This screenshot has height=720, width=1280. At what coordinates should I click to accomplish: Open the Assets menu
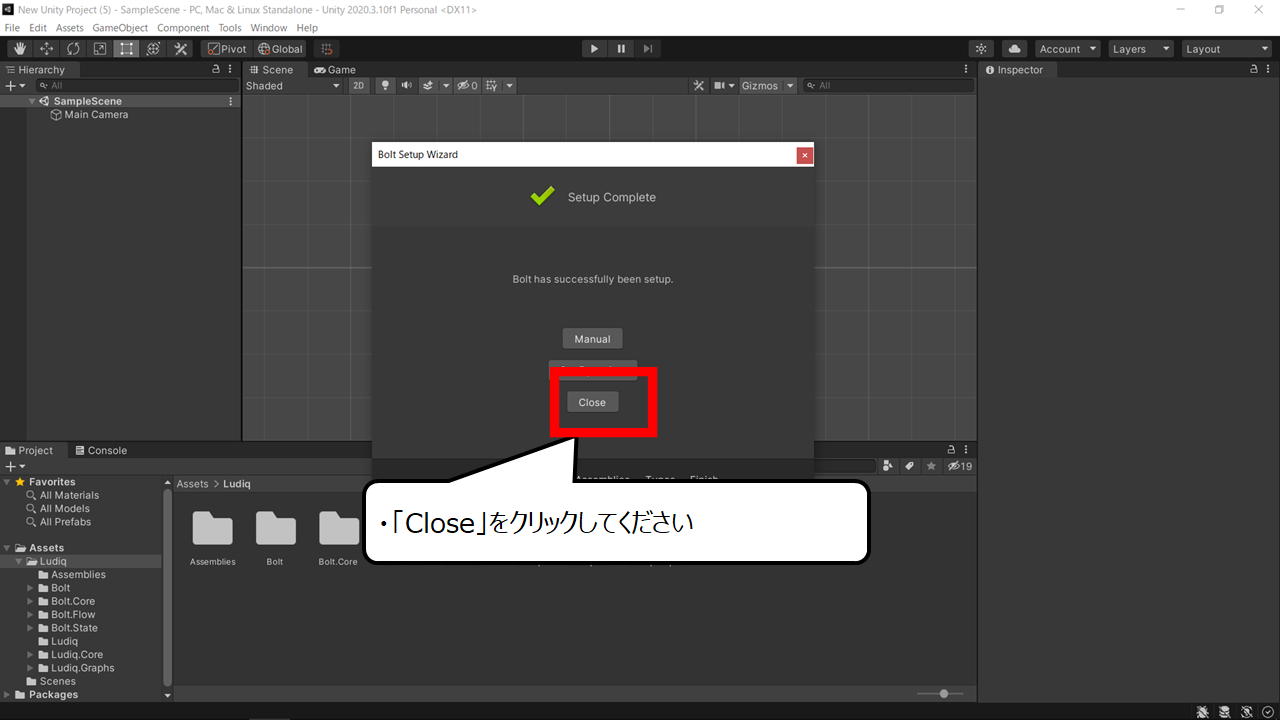tap(70, 28)
